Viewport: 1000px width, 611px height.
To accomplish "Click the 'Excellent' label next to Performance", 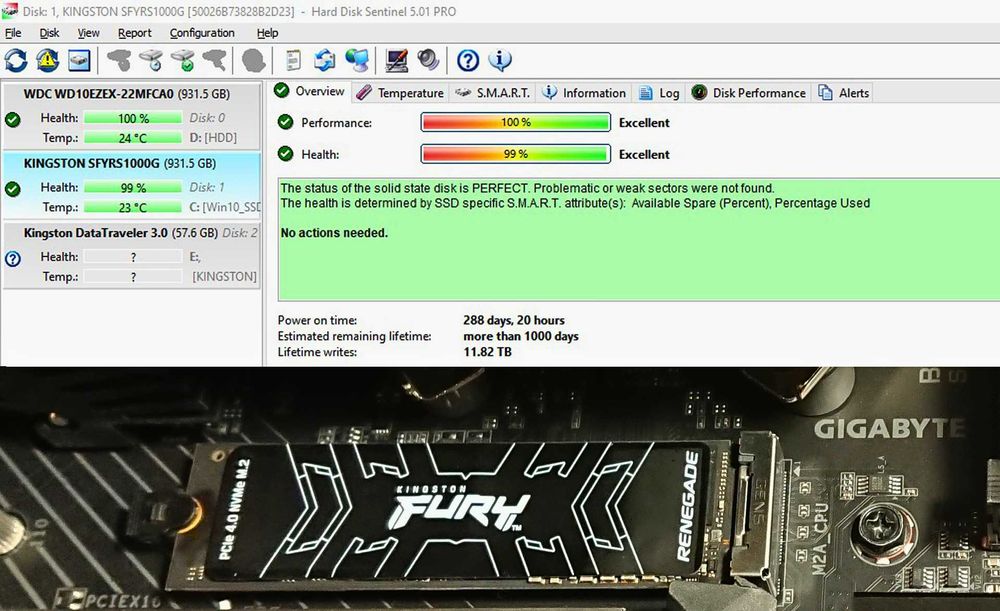I will point(644,123).
